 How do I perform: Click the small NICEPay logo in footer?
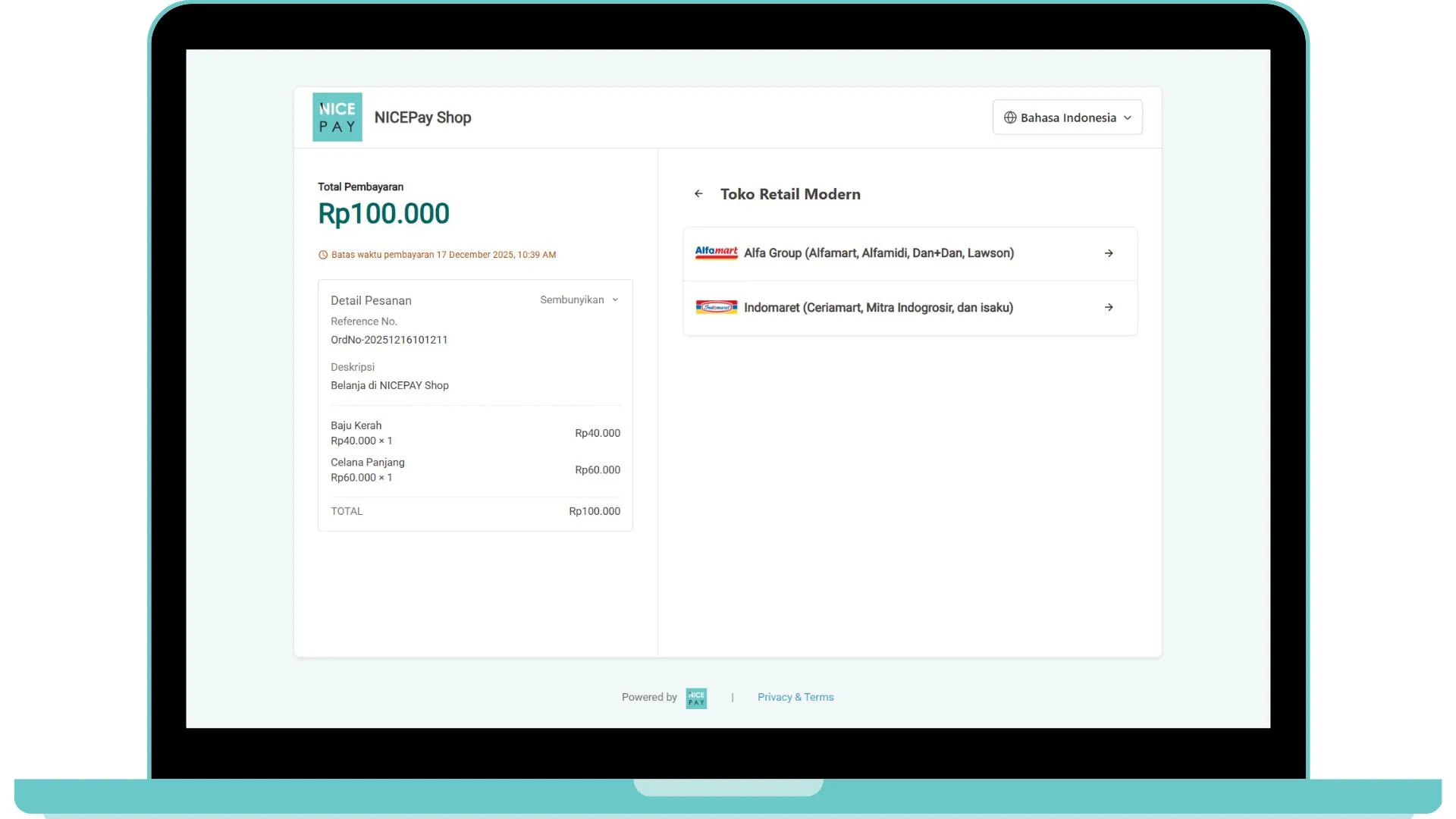(696, 698)
